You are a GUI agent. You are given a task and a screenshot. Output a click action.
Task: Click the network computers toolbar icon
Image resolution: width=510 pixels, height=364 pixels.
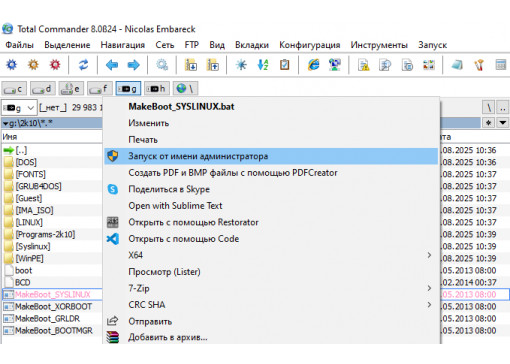(x=335, y=65)
